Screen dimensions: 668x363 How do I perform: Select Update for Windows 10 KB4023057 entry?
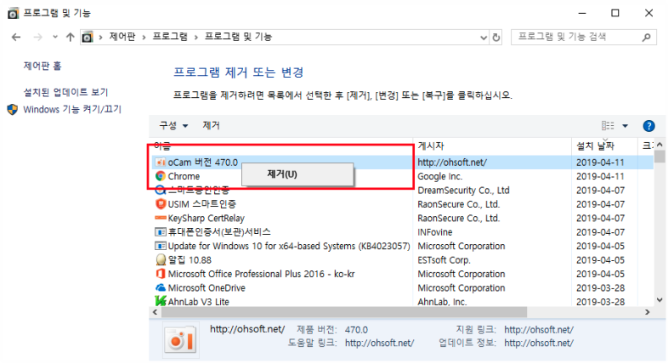pyautogui.click(x=289, y=246)
